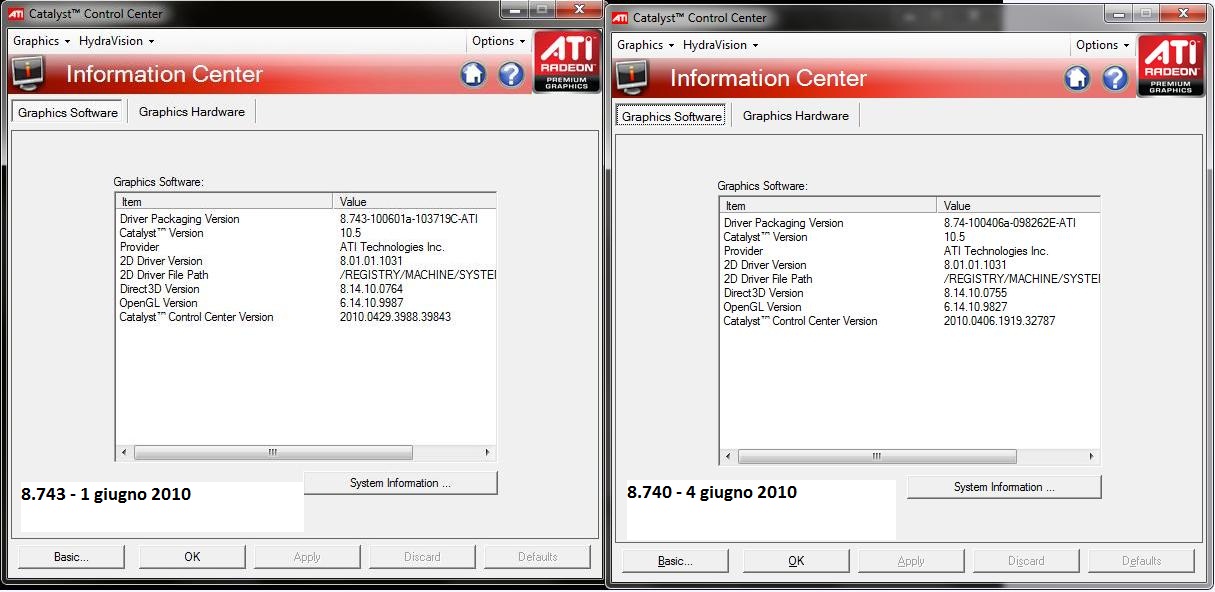Select the OpenGL Version row label in the left window
The width and height of the screenshot is (1215, 592).
[x=159, y=303]
